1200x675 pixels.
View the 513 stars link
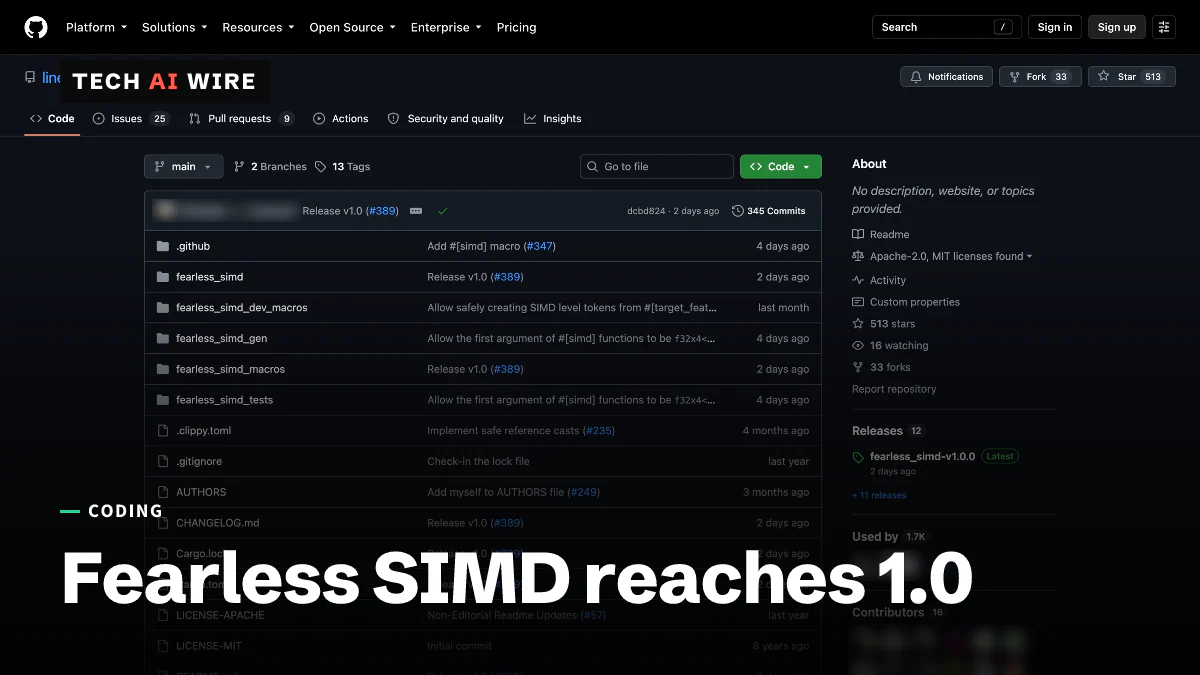click(x=883, y=324)
